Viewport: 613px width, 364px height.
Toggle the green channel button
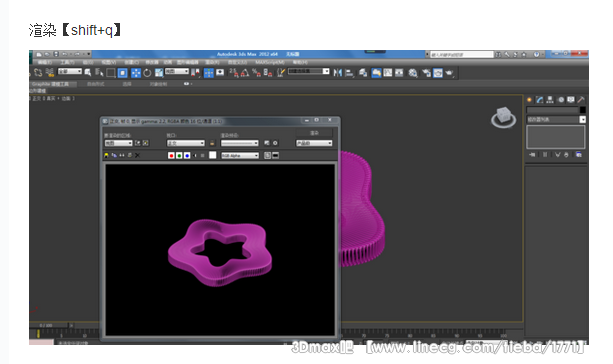point(179,155)
